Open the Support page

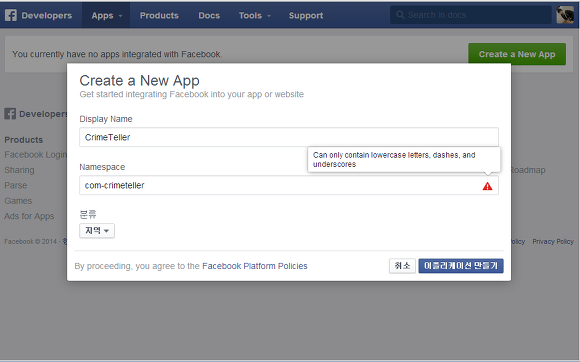(x=306, y=16)
